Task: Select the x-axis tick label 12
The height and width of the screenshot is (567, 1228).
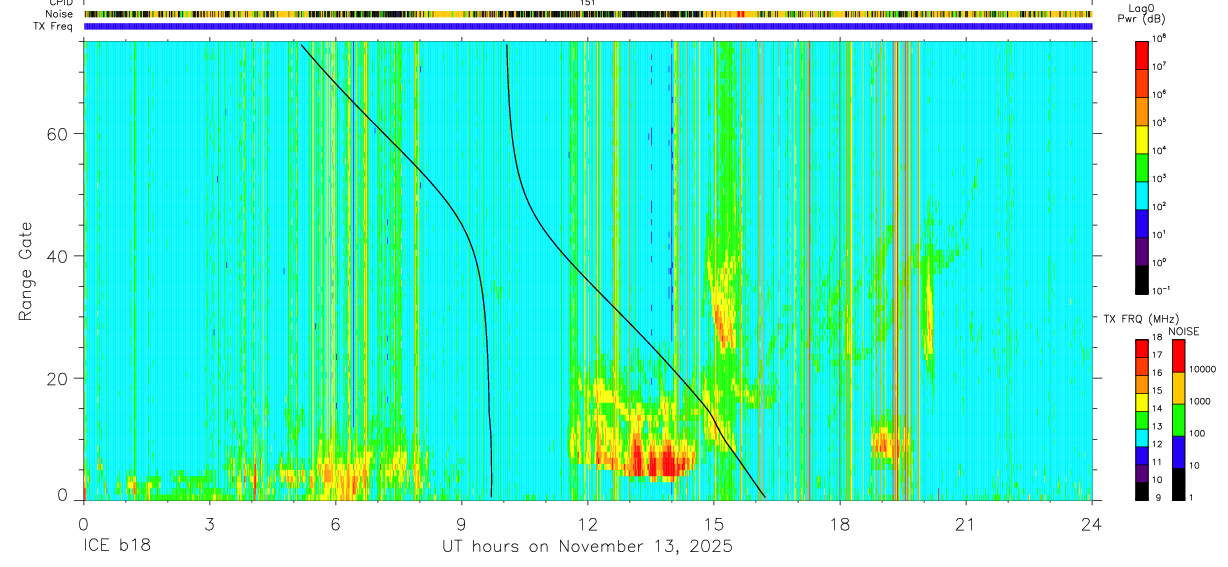Action: (x=588, y=524)
